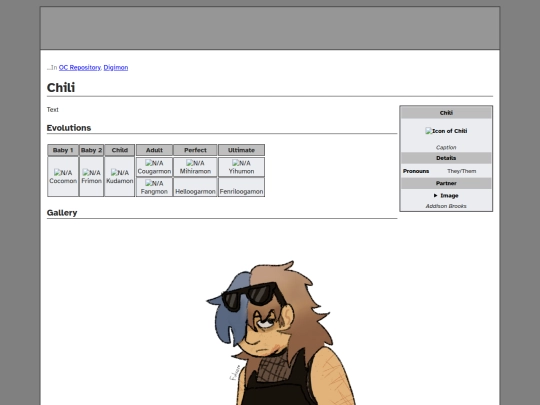Click the Evolutions section heading

69,128
